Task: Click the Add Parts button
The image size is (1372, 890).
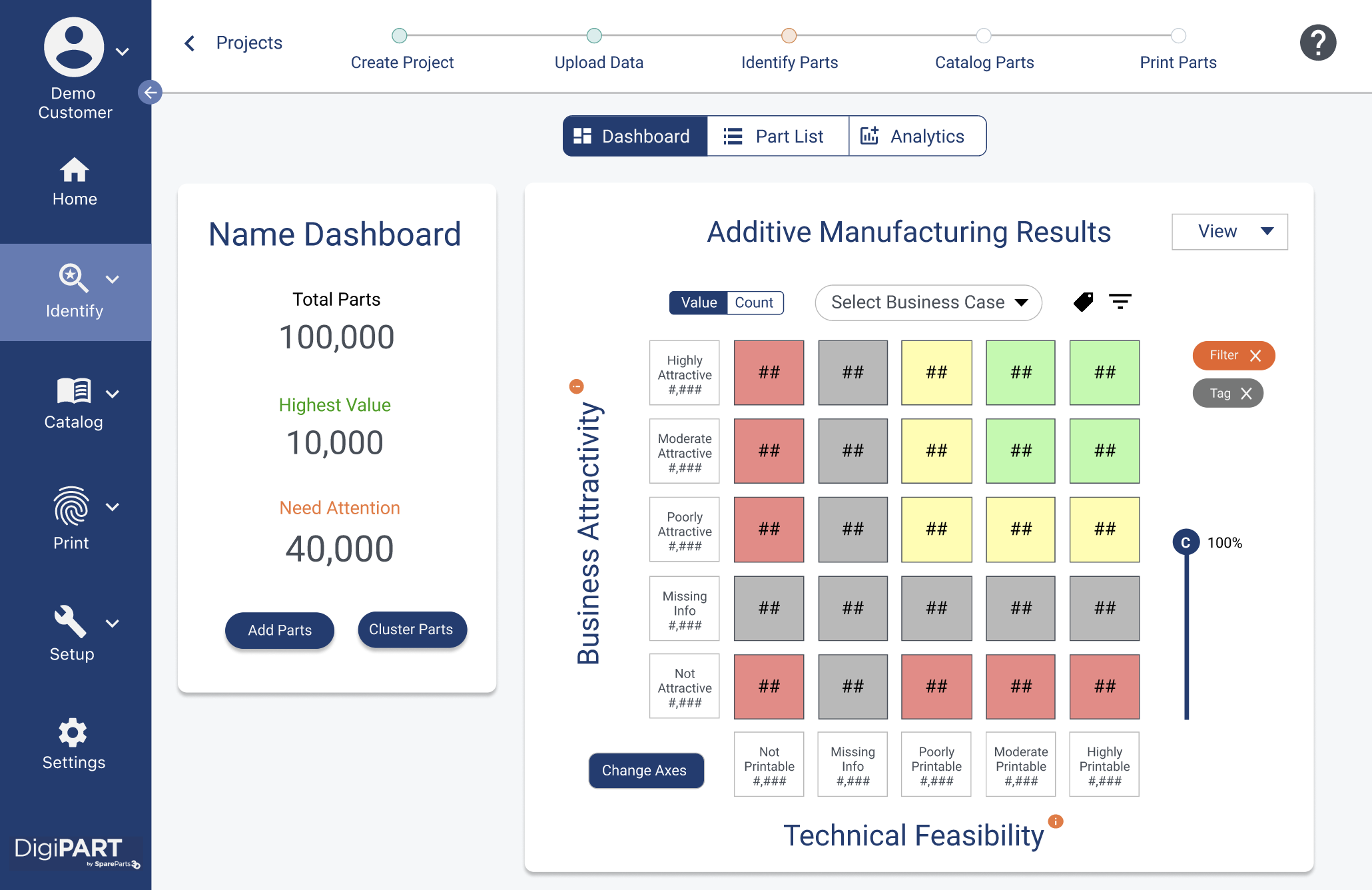Action: 279,630
